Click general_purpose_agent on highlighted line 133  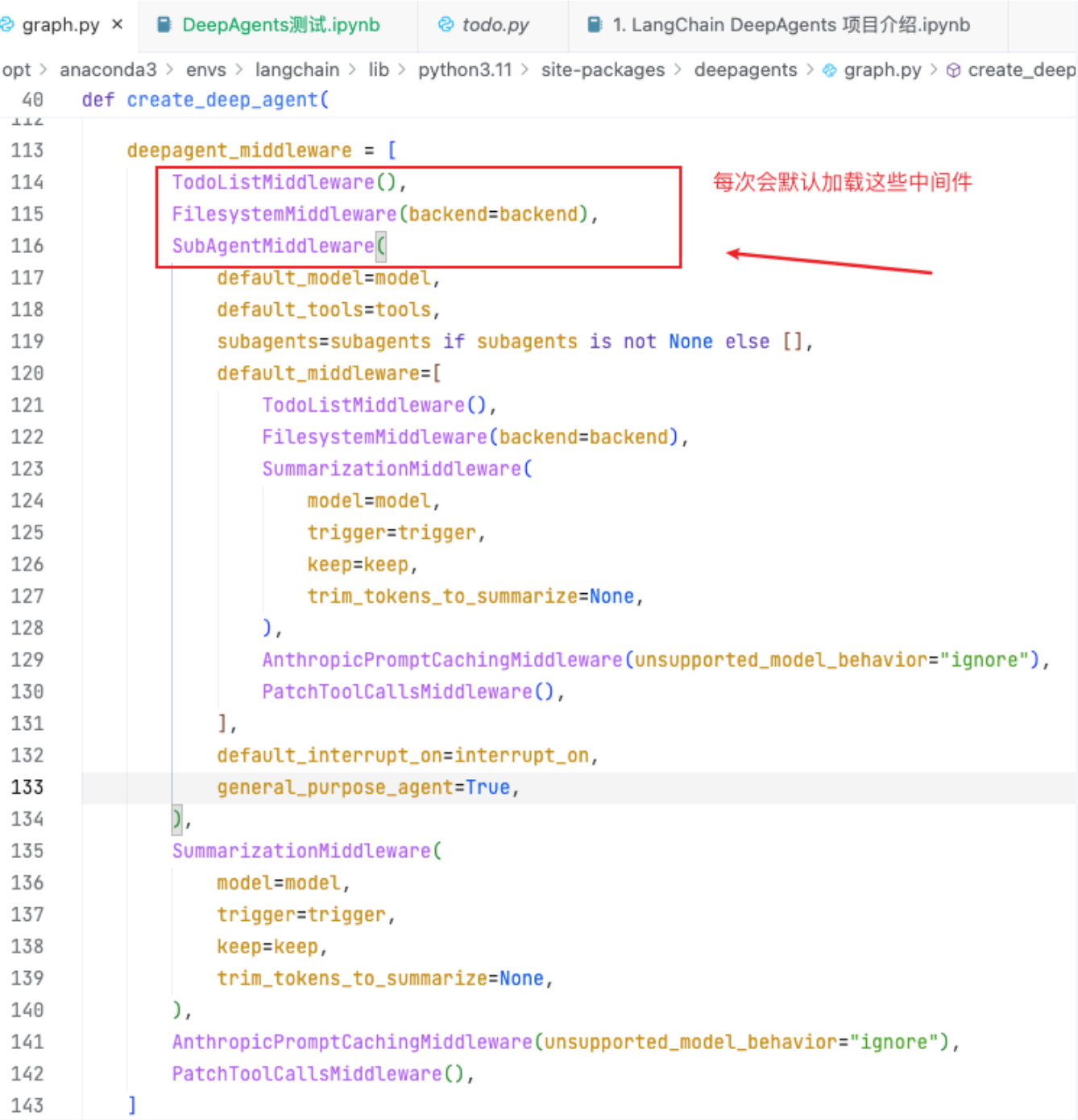(x=334, y=787)
